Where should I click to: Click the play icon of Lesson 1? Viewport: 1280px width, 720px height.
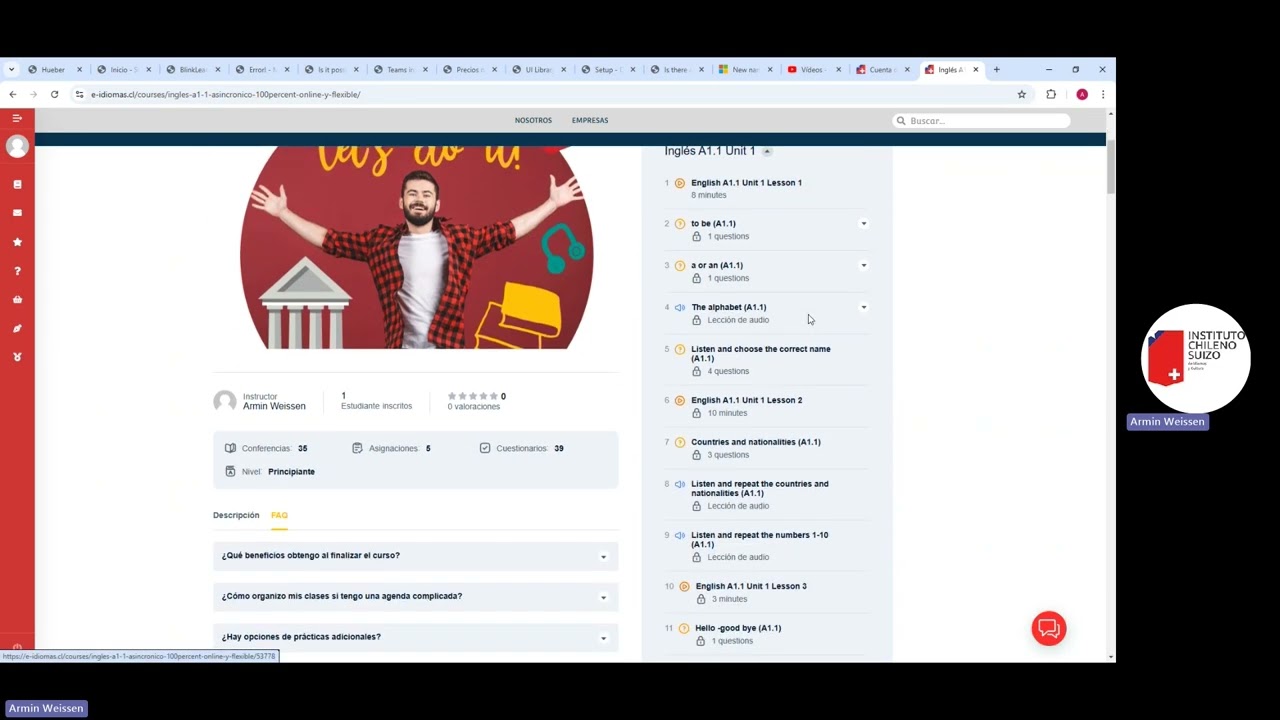pos(680,183)
